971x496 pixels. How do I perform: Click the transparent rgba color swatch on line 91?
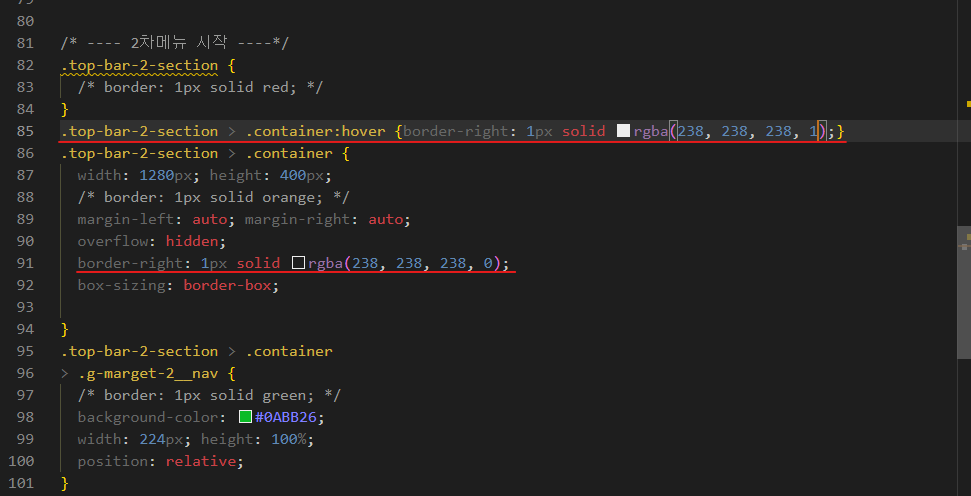pos(298,263)
